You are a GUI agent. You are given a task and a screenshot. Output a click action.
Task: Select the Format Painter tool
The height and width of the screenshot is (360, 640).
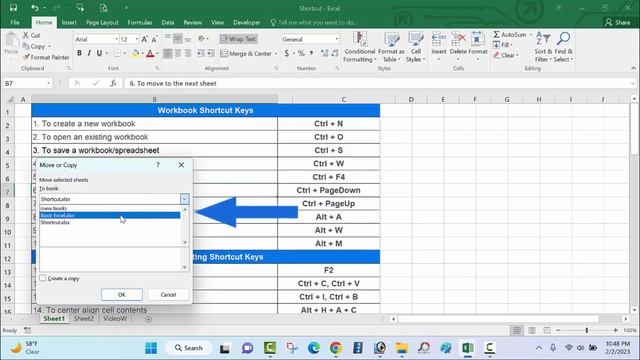(46, 57)
